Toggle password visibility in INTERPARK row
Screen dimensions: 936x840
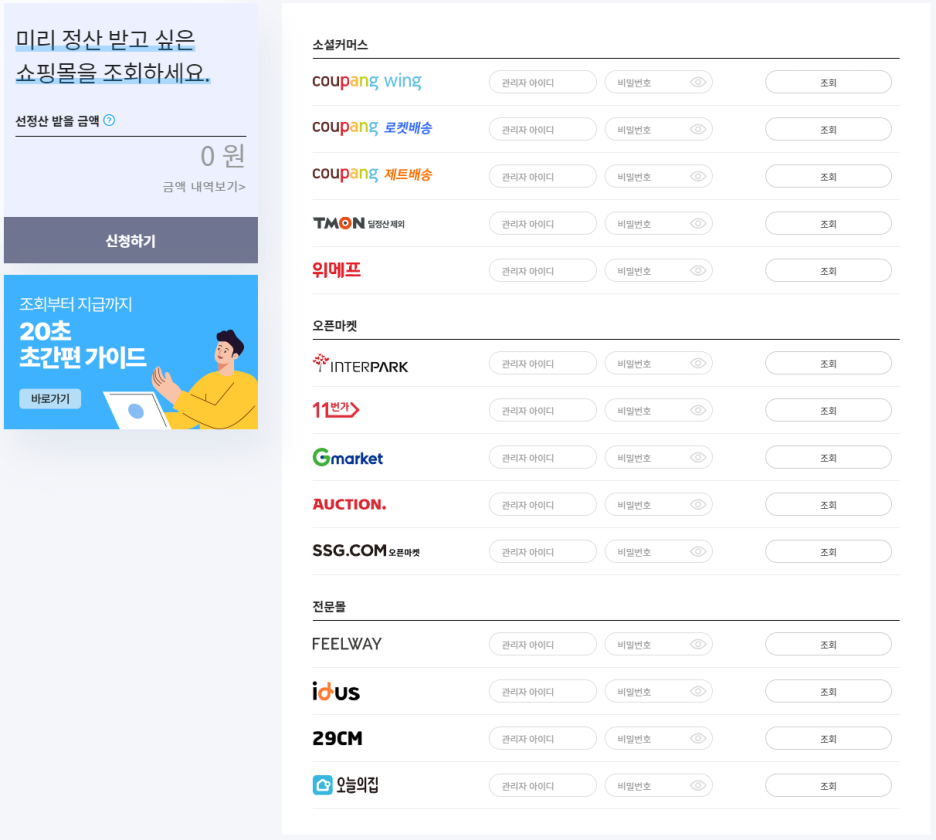click(x=698, y=364)
